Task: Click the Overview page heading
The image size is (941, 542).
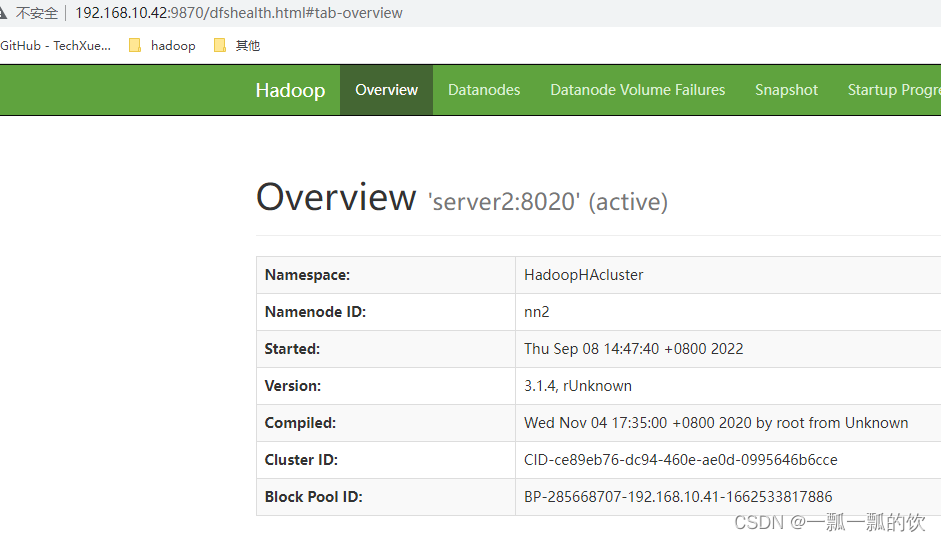Action: 336,197
